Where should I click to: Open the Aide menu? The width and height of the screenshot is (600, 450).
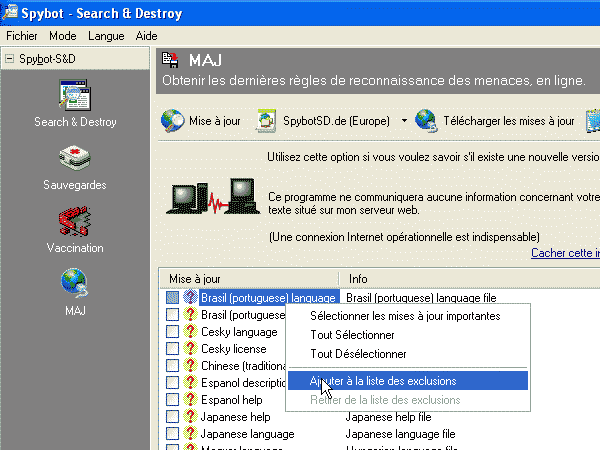point(147,36)
